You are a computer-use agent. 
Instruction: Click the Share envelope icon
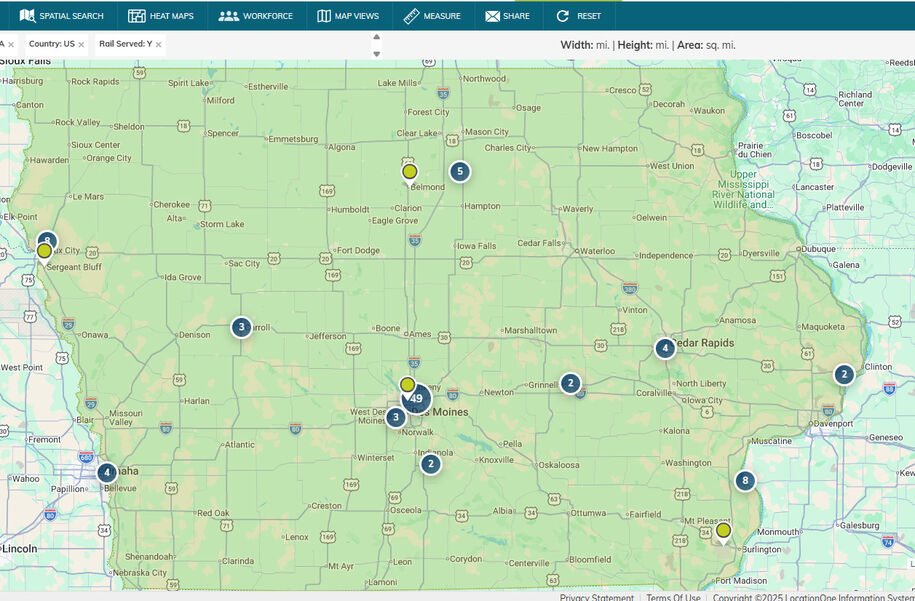pyautogui.click(x=493, y=16)
